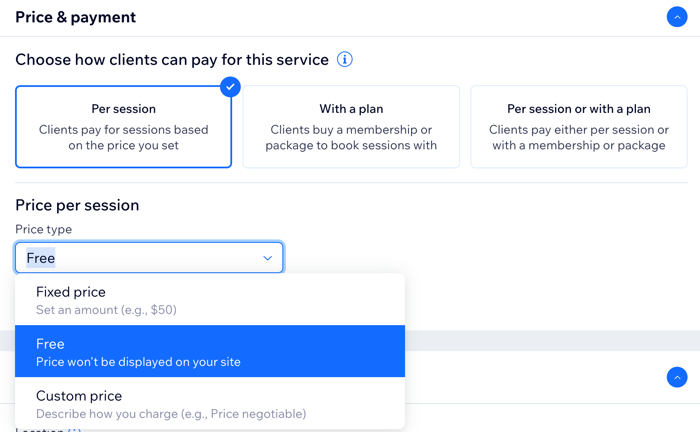Select Fixed price from the dropdown list
The height and width of the screenshot is (432, 700).
(210, 300)
